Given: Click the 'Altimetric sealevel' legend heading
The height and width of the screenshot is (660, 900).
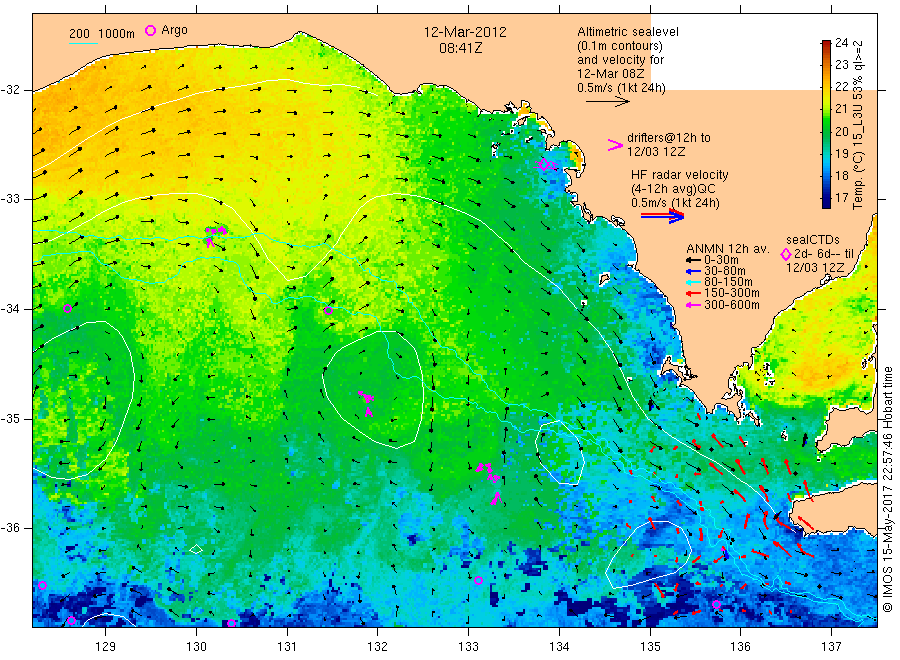Looking at the screenshot, I should 628,32.
